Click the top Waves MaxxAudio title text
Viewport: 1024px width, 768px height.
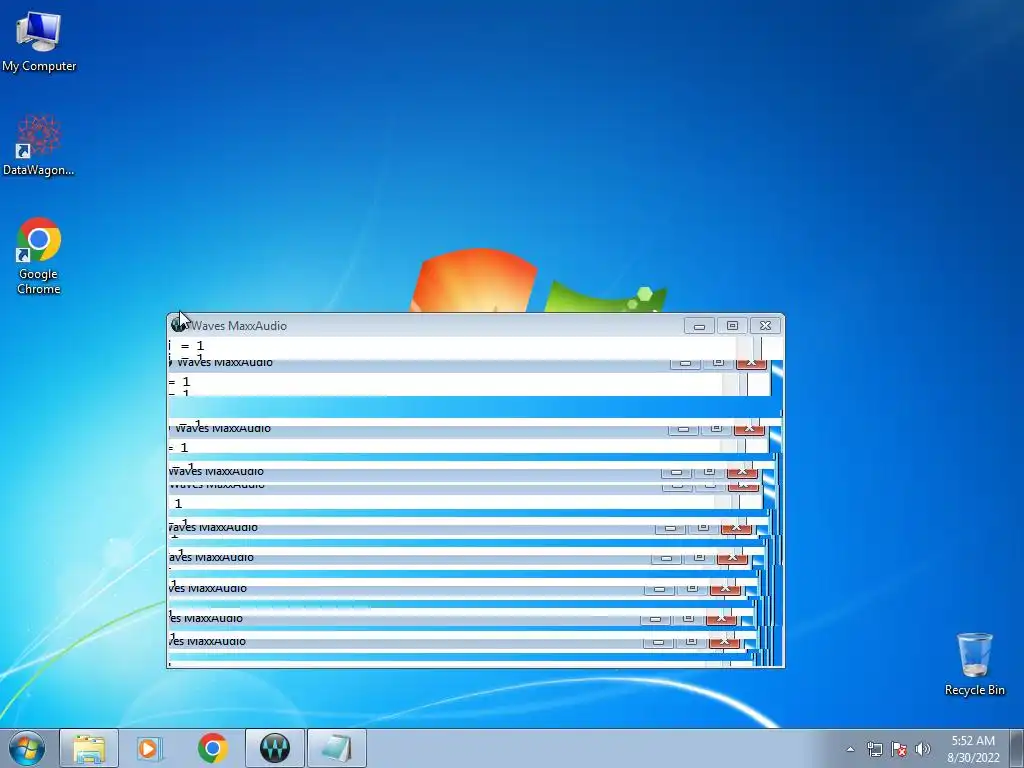[238, 326]
